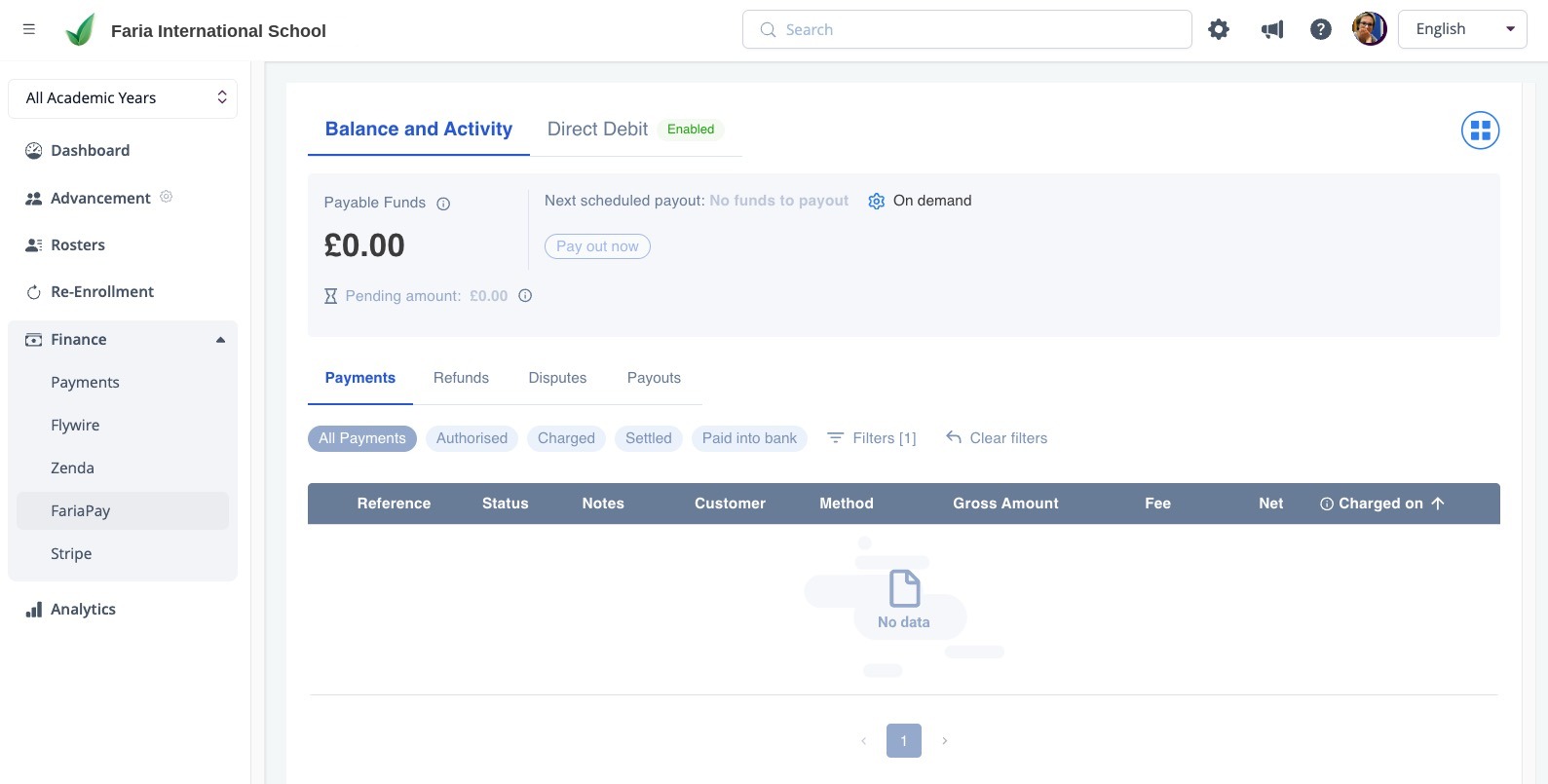
Task: Click the Faria green leaf logo
Action: click(x=80, y=30)
